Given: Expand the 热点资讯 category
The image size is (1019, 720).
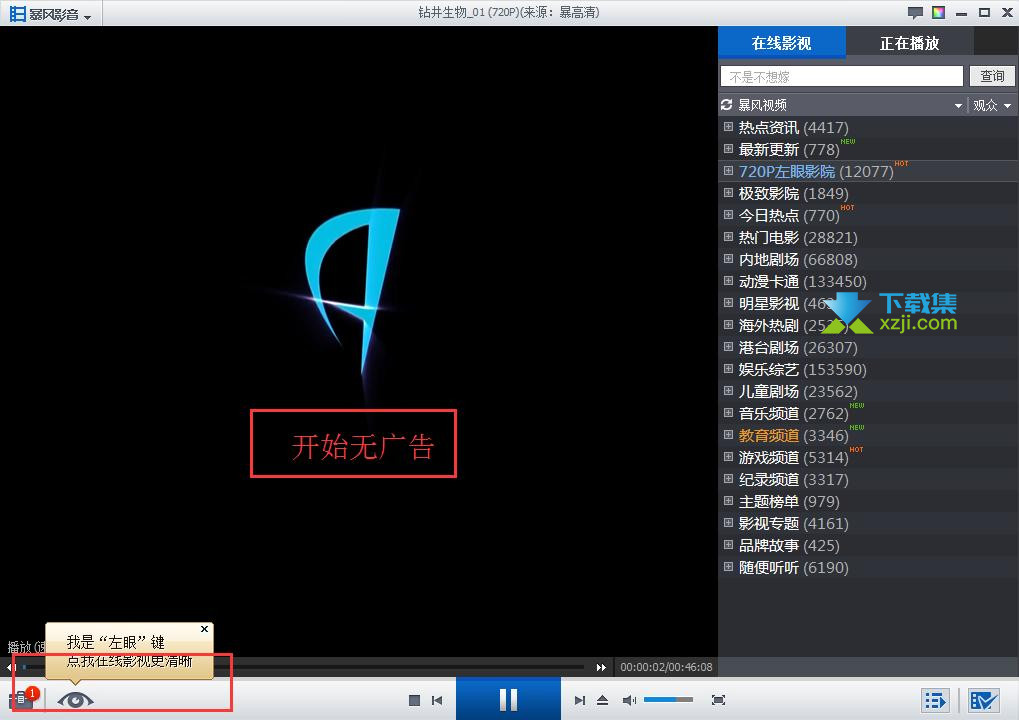Looking at the screenshot, I should pos(729,127).
